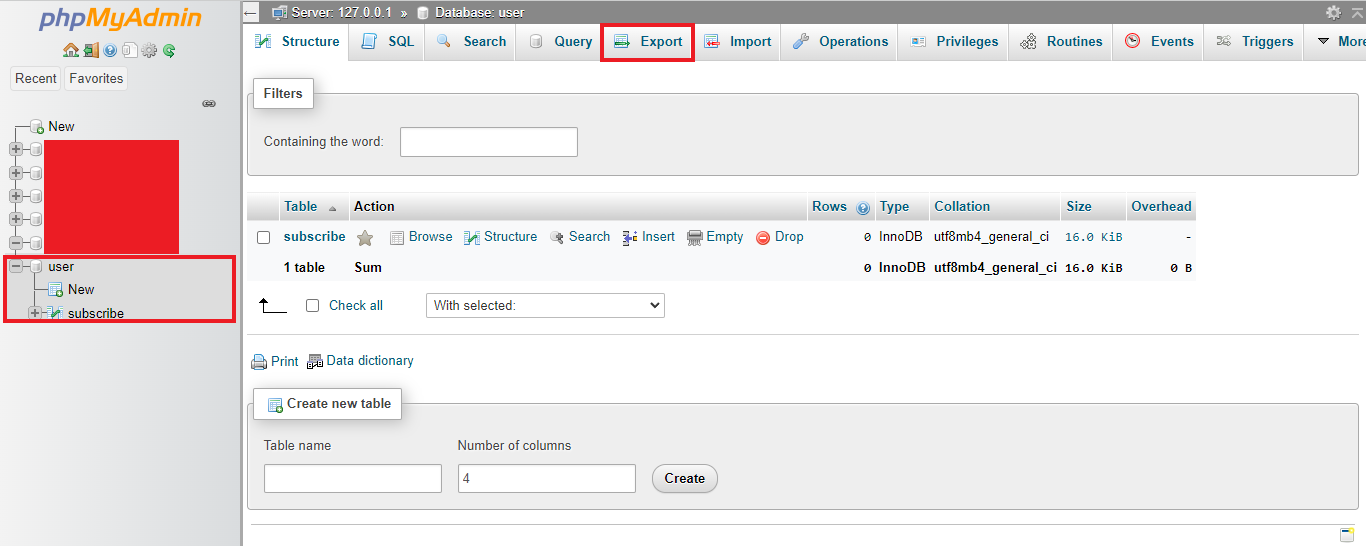The image size is (1366, 546).
Task: Go to Home via house icon
Action: click(71, 50)
